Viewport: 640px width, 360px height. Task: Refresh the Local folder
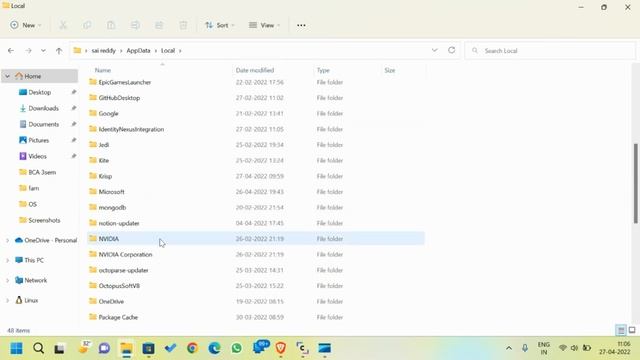click(451, 50)
